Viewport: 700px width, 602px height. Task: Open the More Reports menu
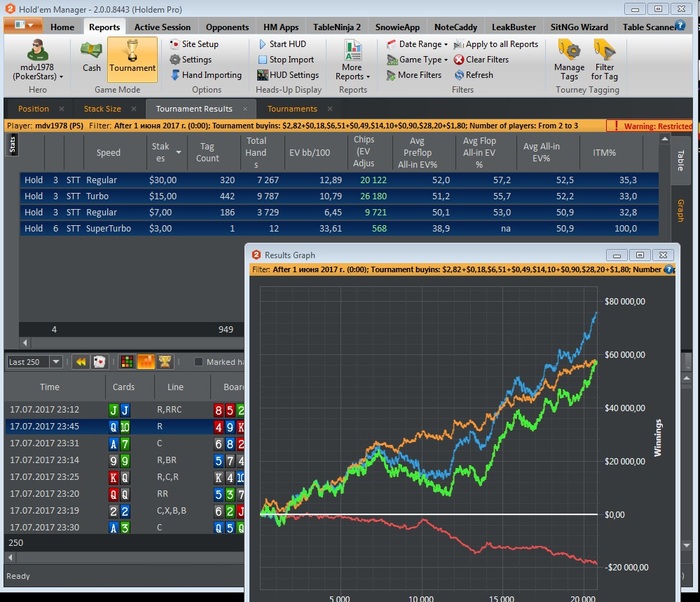point(353,60)
